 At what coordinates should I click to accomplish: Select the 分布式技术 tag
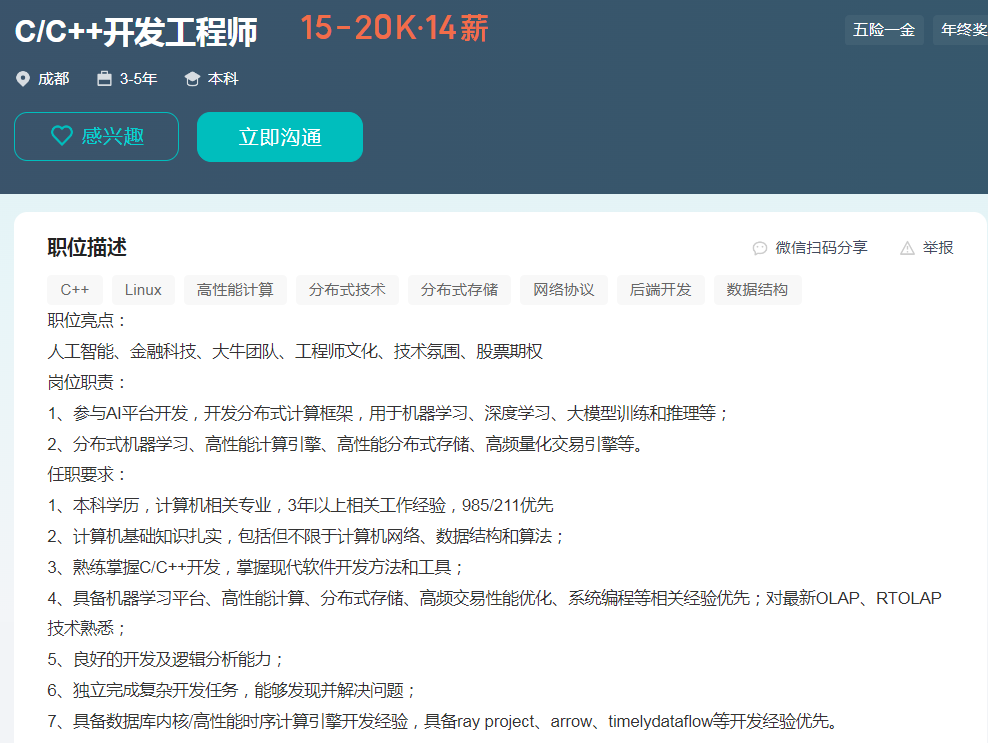tap(347, 290)
